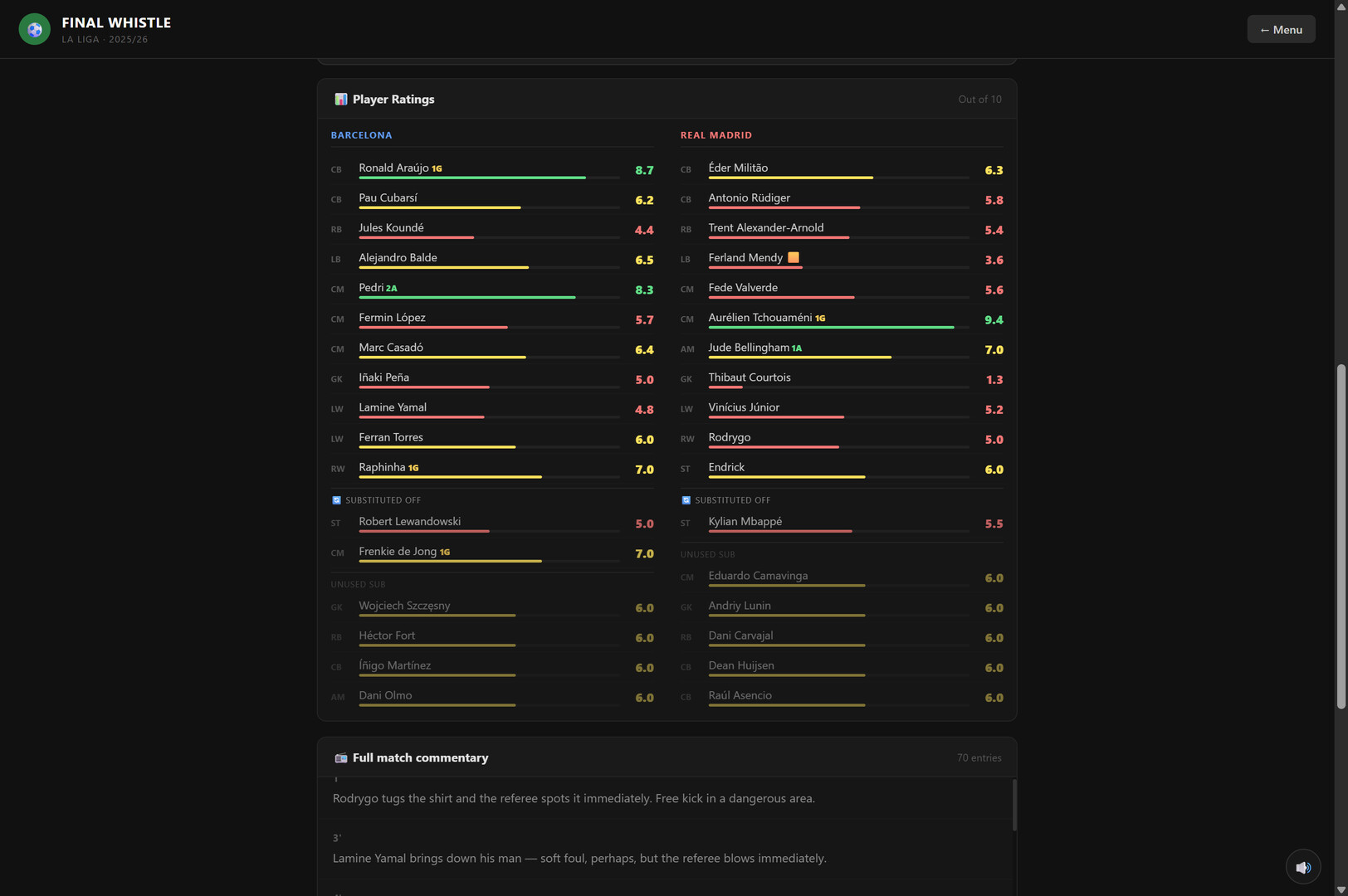The height and width of the screenshot is (896, 1348).
Task: Click Ferland Mendy's yellow card icon
Action: tap(794, 257)
